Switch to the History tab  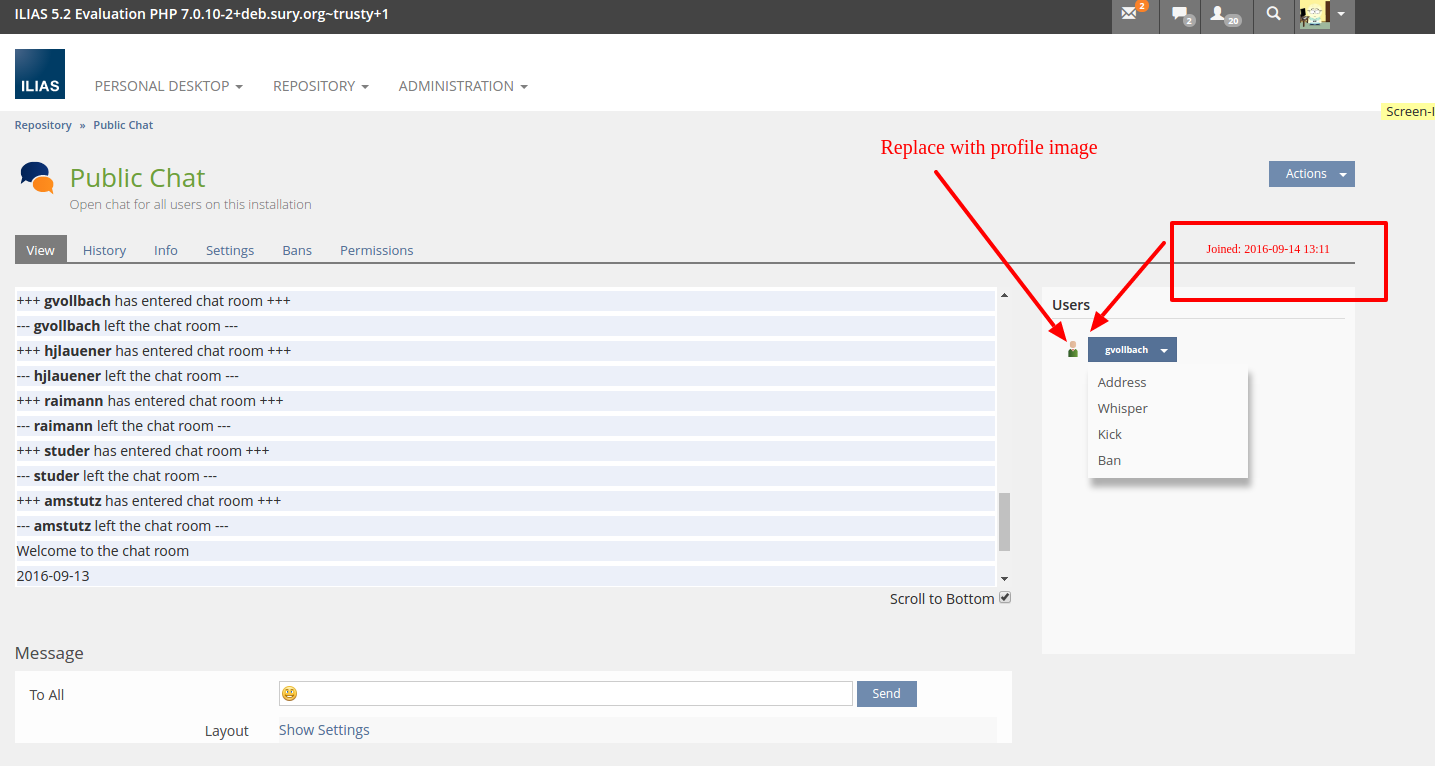click(104, 250)
